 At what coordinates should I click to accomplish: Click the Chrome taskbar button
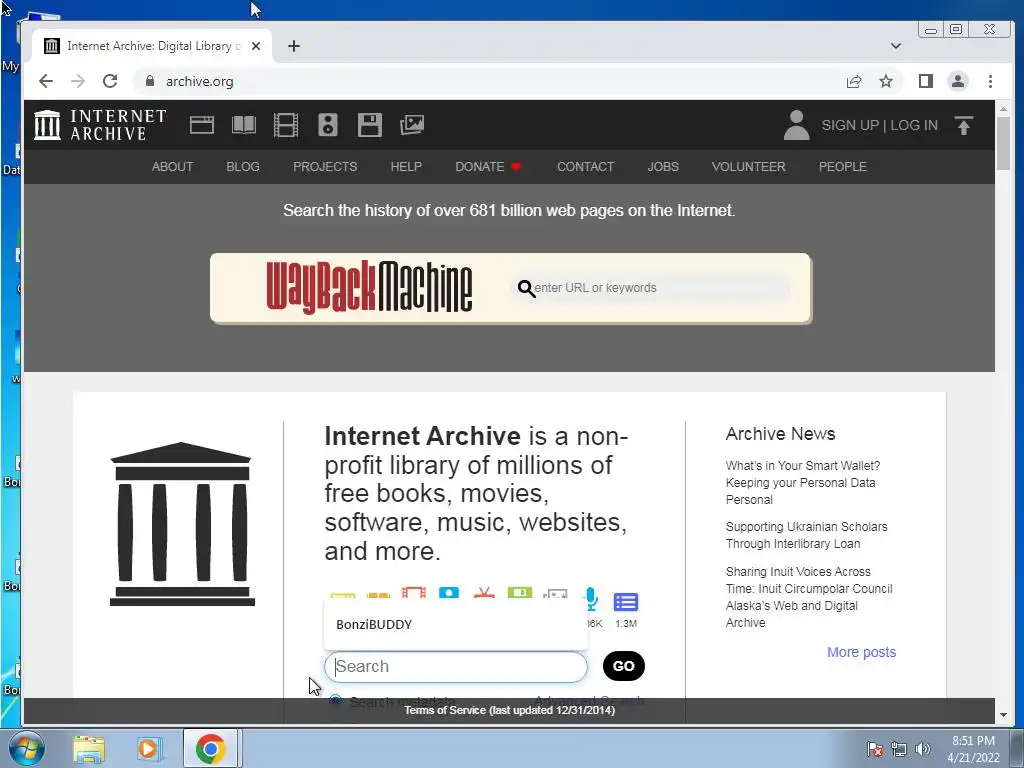[210, 748]
